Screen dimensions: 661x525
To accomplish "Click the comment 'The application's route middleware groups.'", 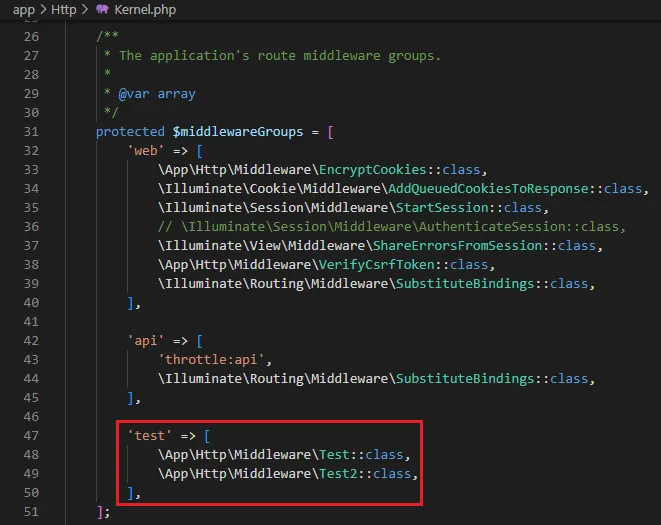I will (279, 56).
